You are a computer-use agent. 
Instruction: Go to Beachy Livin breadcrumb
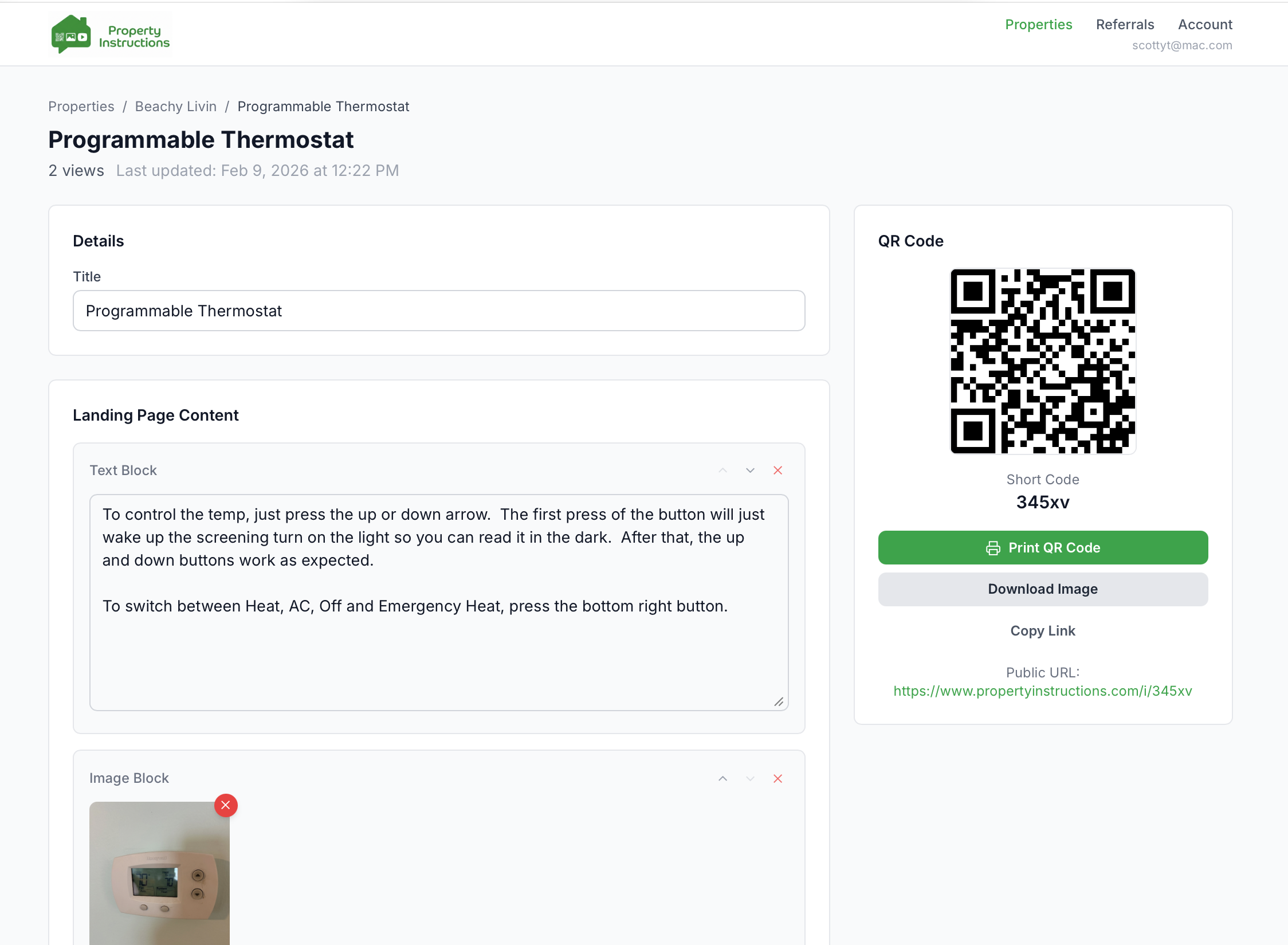tap(176, 107)
